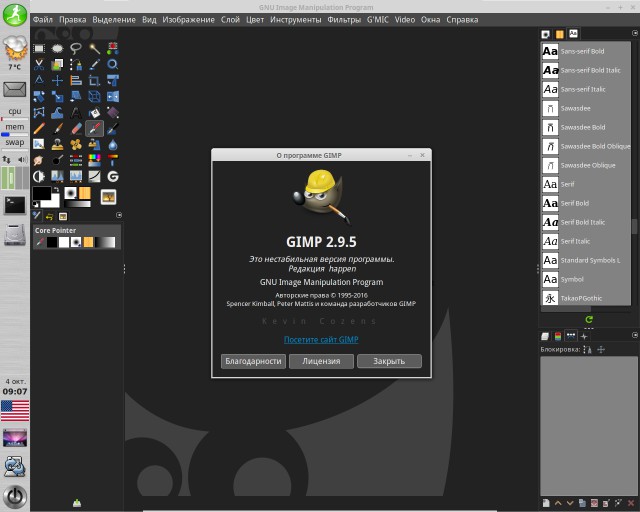Select the Ink tool

(x=113, y=129)
